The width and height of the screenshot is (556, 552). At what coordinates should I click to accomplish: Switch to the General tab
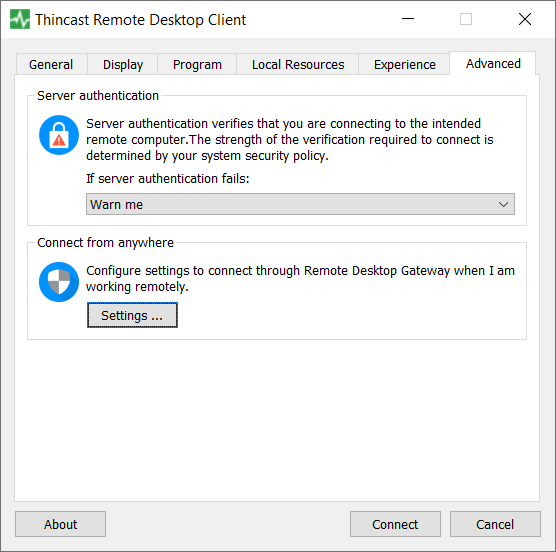click(51, 65)
